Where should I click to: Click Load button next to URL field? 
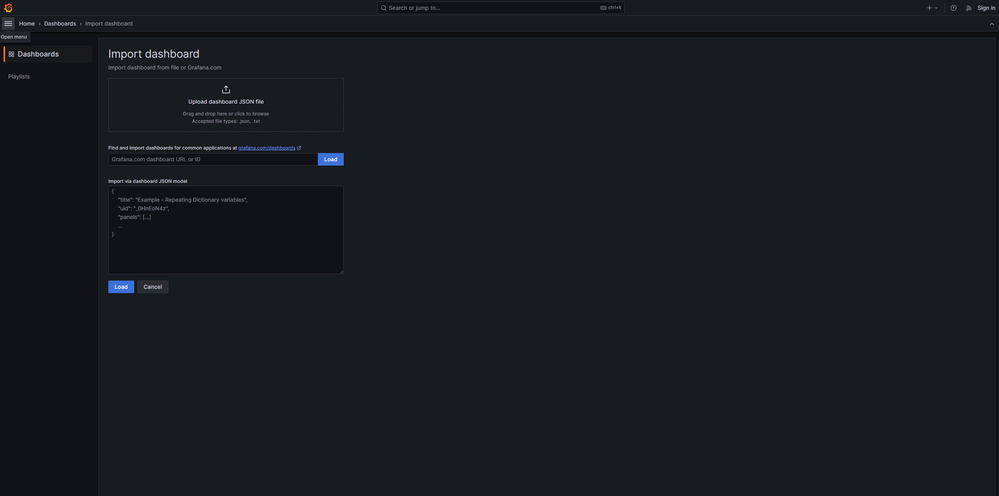(x=331, y=159)
